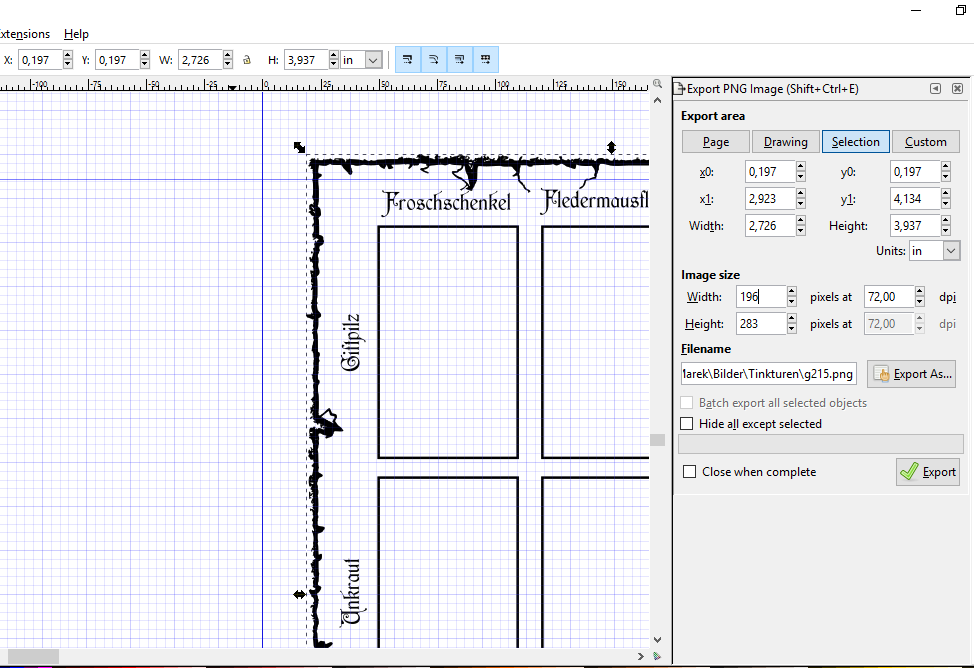Open the units dropdown in the selector toolbar
This screenshot has height=668, width=974.
click(361, 59)
